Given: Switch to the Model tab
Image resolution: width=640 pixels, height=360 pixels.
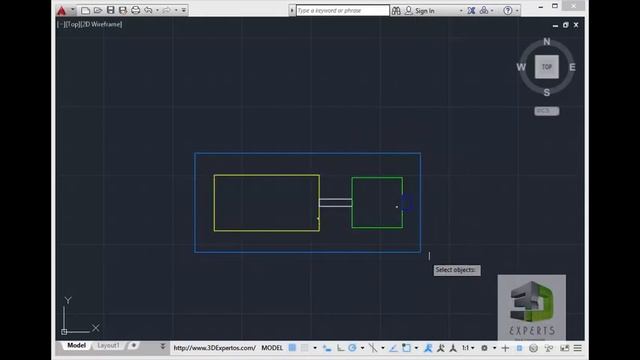Looking at the screenshot, I should tap(76, 346).
